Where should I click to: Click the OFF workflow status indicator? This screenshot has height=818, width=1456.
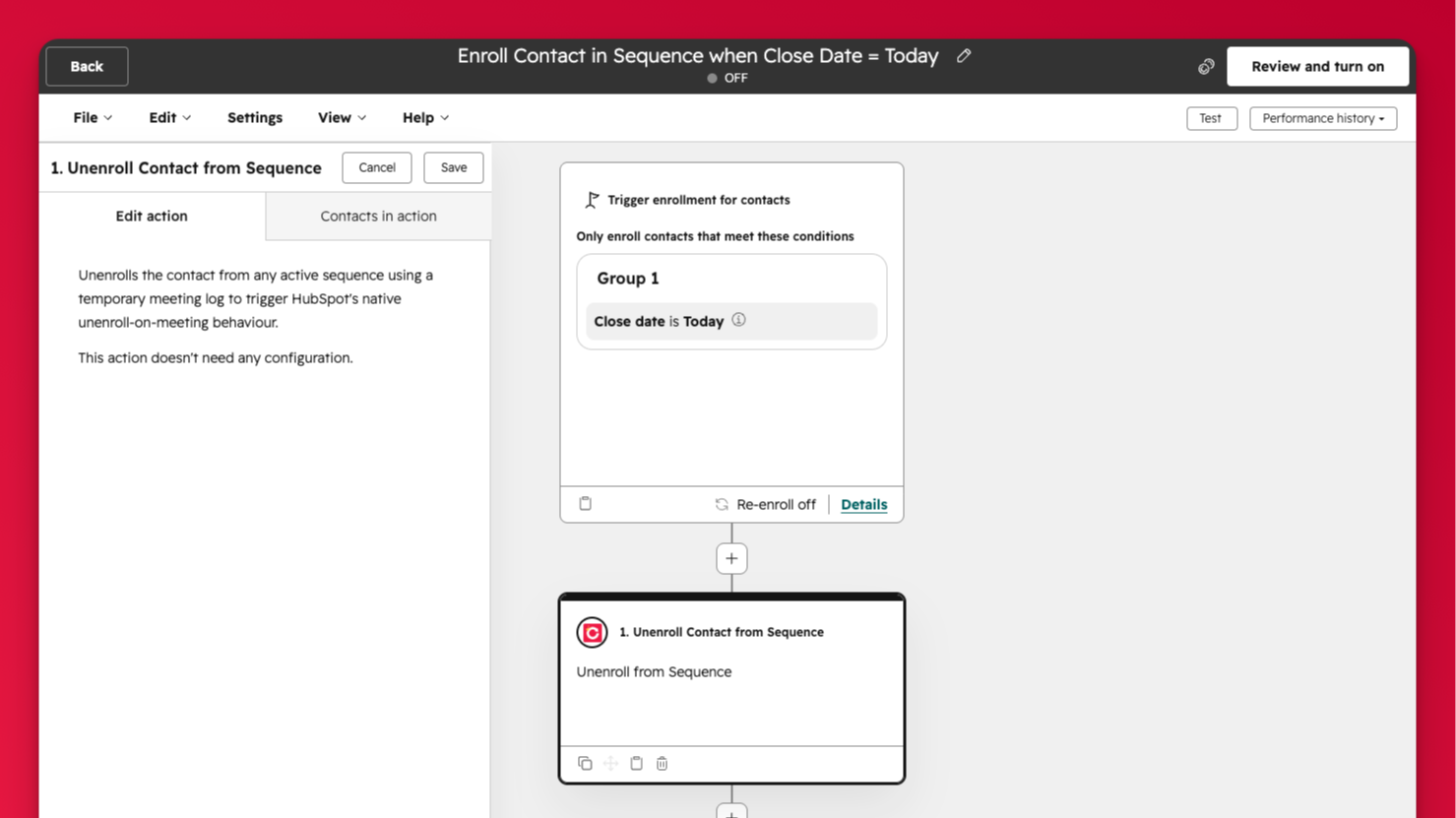[x=728, y=78]
